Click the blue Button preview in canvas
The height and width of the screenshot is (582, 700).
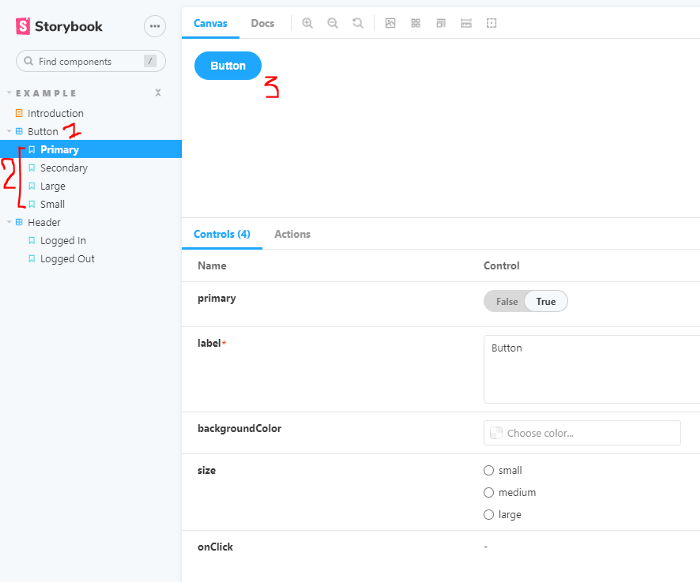228,66
